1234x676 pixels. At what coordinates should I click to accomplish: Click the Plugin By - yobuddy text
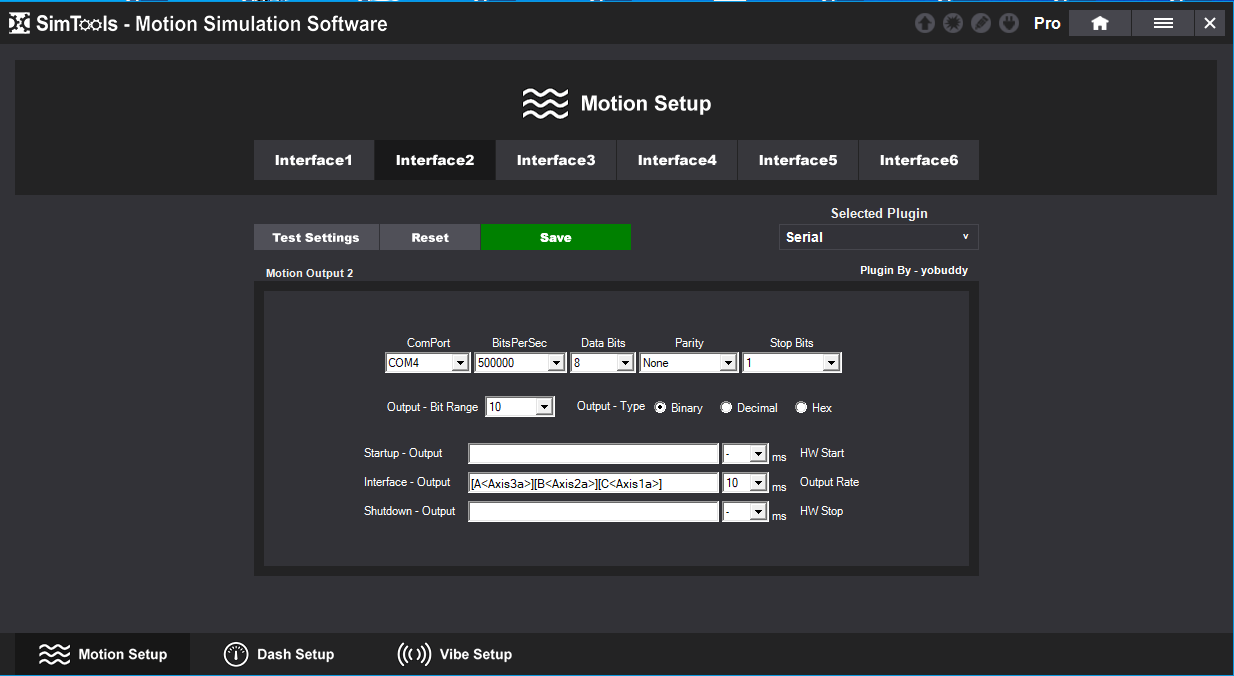(x=914, y=270)
